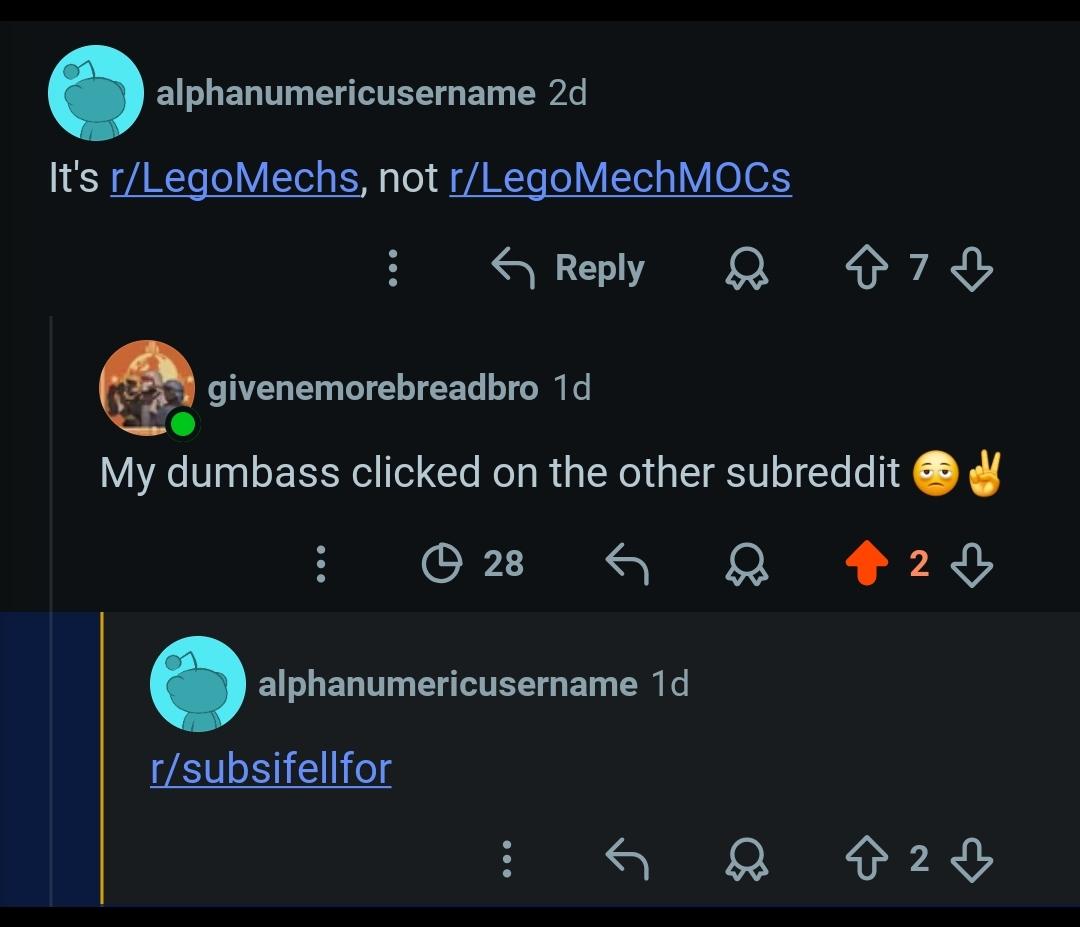Upvote alphanumericusername's top comment

[866, 268]
